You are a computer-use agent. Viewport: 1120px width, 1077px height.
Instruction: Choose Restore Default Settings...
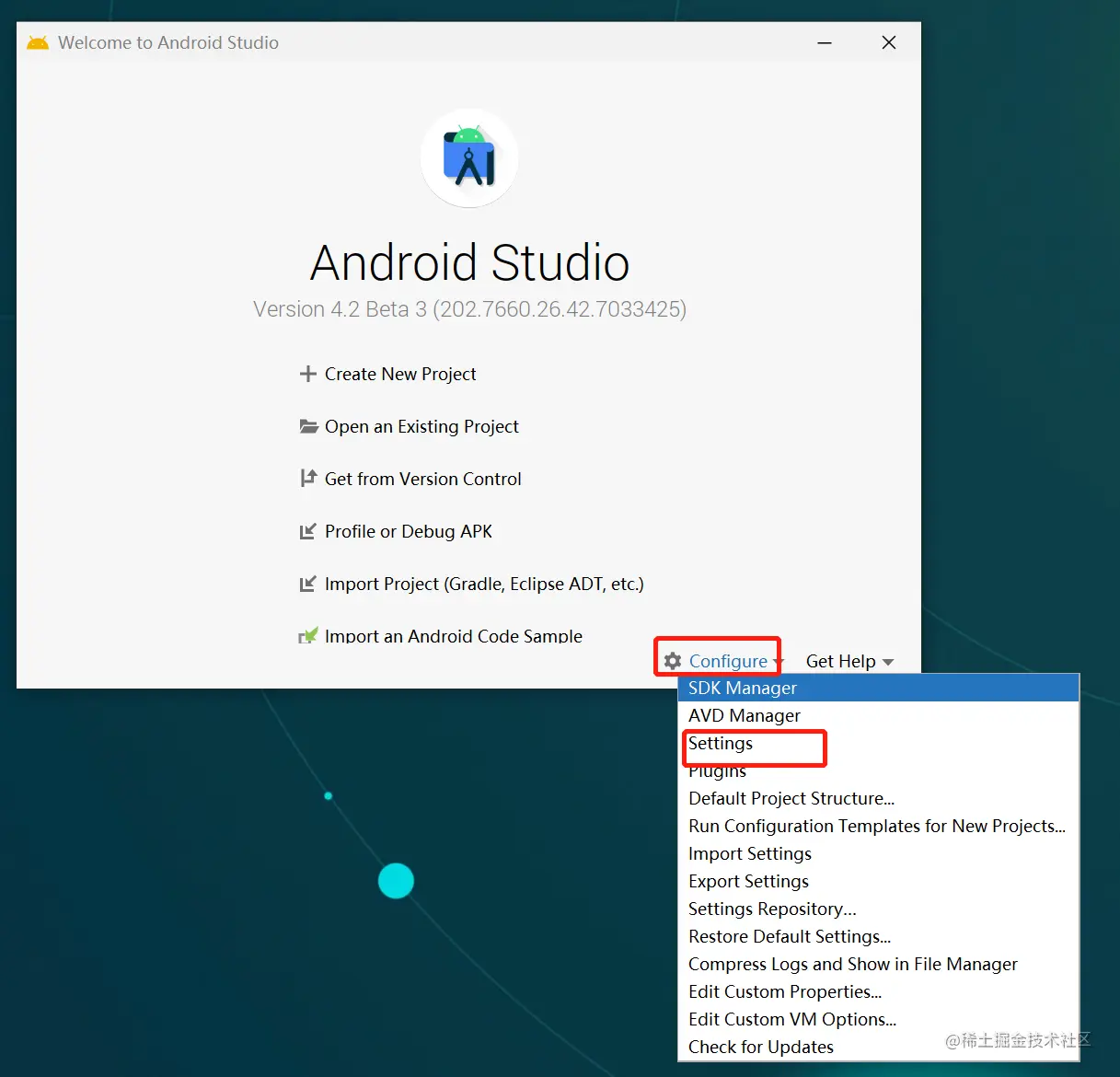point(878,936)
